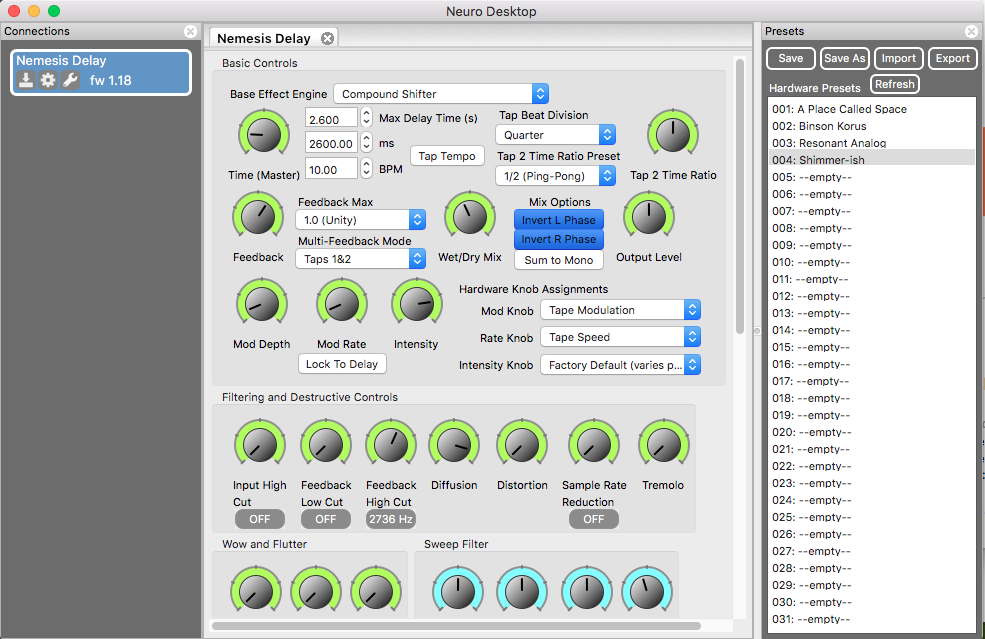Click the Output Level knob
Screen dimensions: 985x639
(x=649, y=217)
